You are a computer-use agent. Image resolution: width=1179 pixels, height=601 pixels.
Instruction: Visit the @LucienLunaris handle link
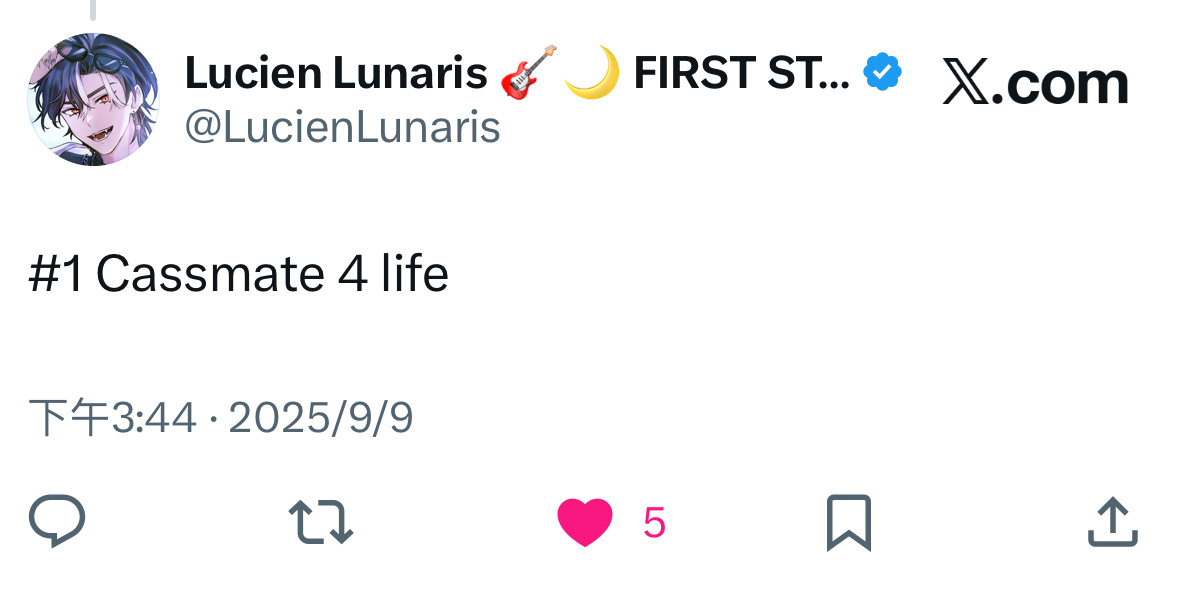tap(343, 127)
